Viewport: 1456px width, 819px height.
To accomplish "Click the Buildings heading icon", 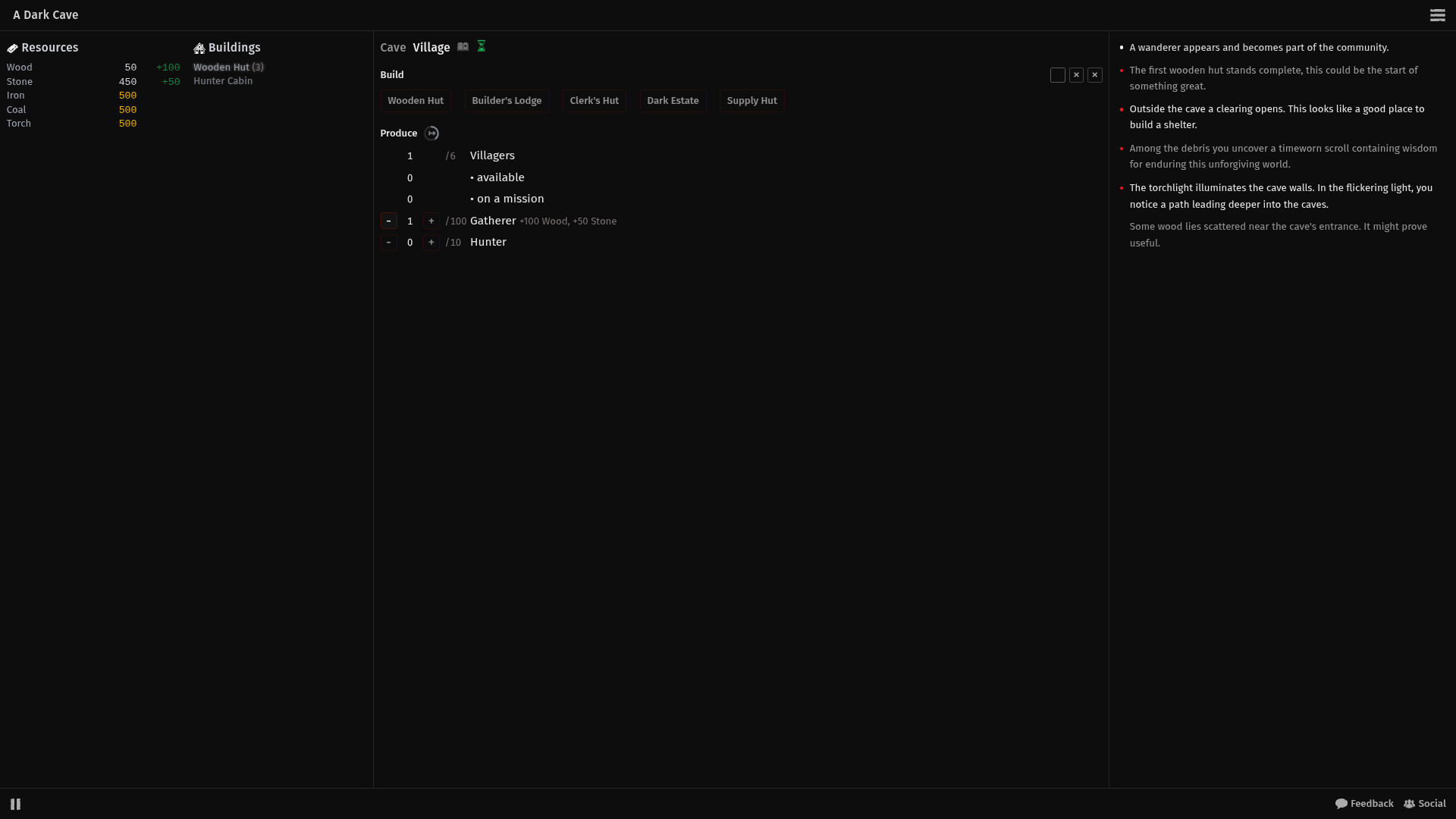I will [x=199, y=48].
